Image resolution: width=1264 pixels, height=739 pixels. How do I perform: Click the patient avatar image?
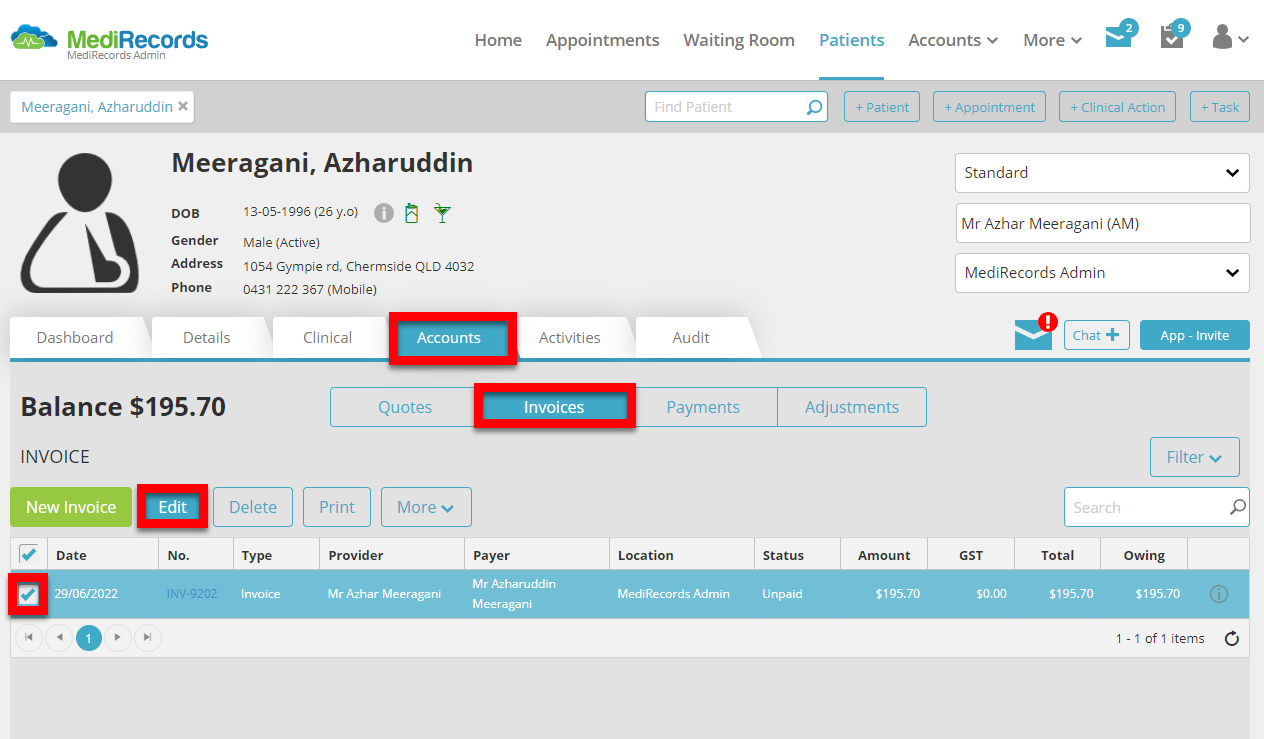(80, 222)
